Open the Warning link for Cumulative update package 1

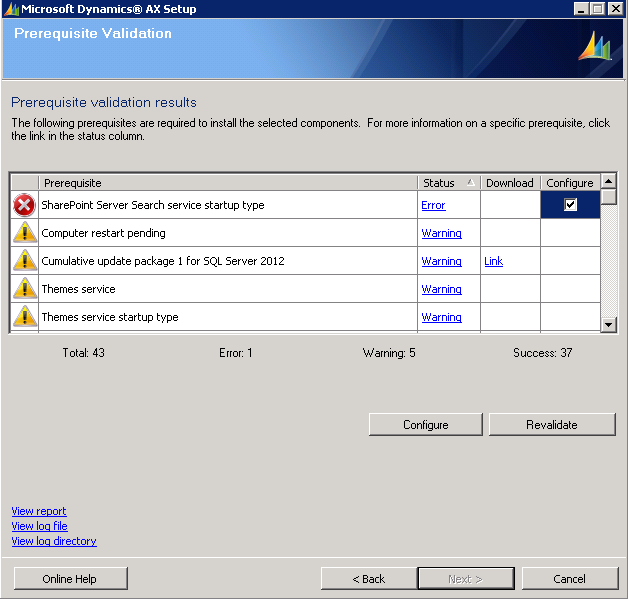pyautogui.click(x=441, y=261)
